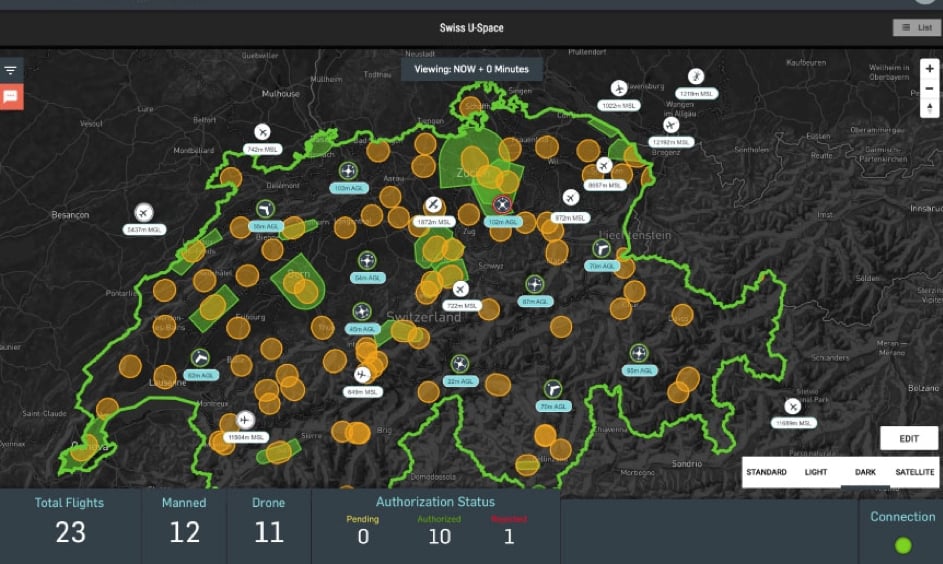Click the Viewing NOW + 0 Minutes banner
Image resolution: width=943 pixels, height=564 pixels.
point(472,69)
